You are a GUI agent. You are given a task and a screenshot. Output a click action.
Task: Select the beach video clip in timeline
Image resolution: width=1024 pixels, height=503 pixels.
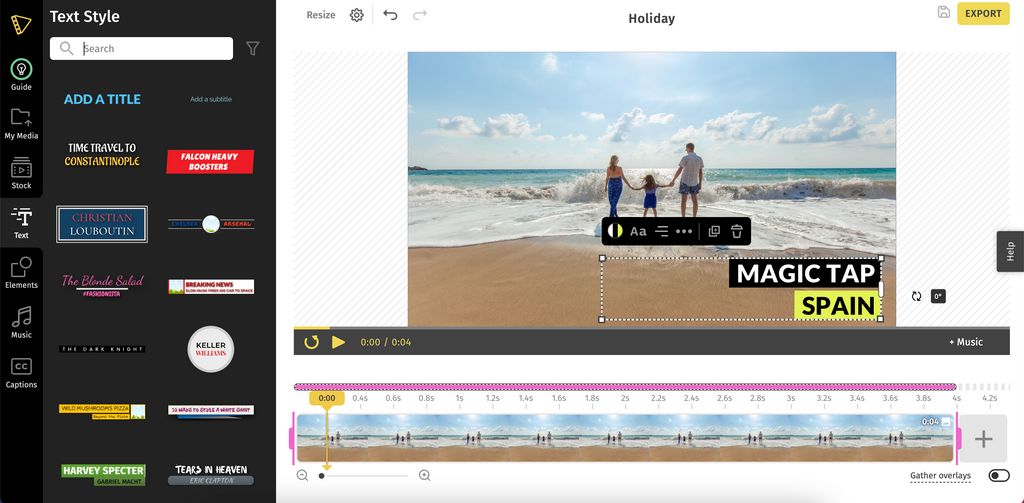point(625,438)
